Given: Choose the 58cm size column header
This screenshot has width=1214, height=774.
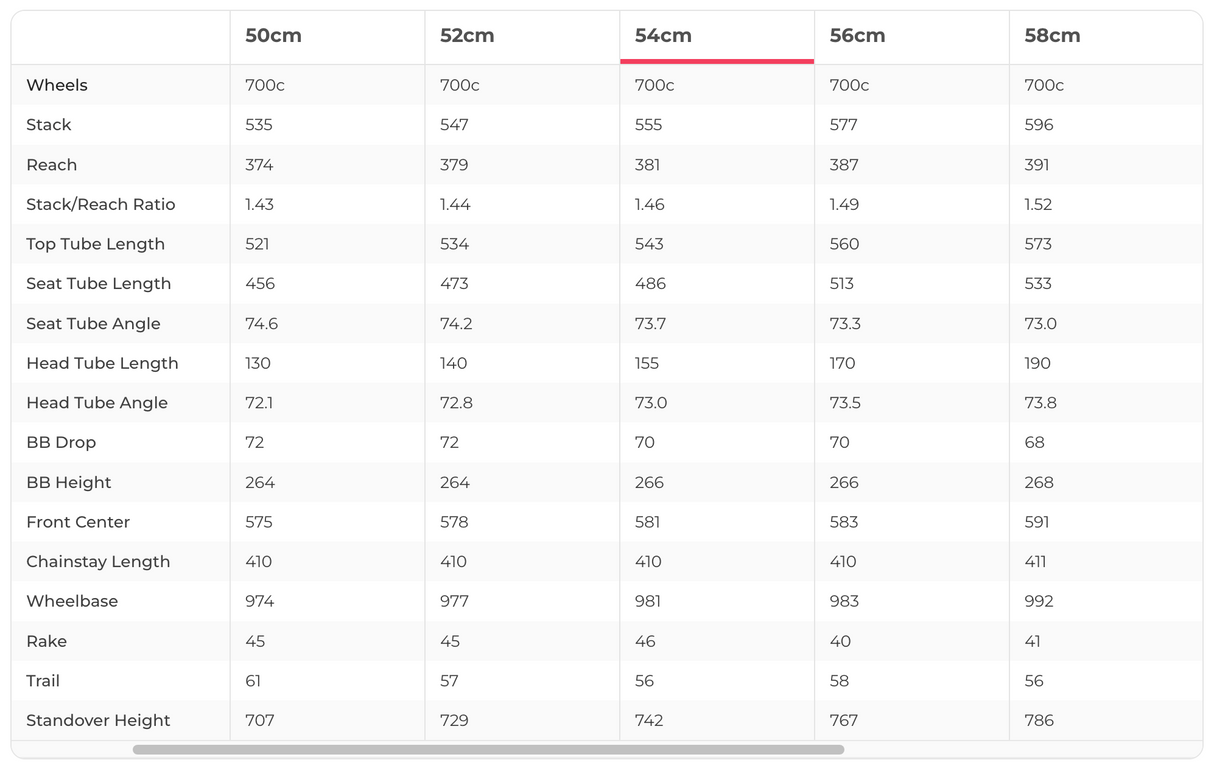Looking at the screenshot, I should pyautogui.click(x=1052, y=36).
